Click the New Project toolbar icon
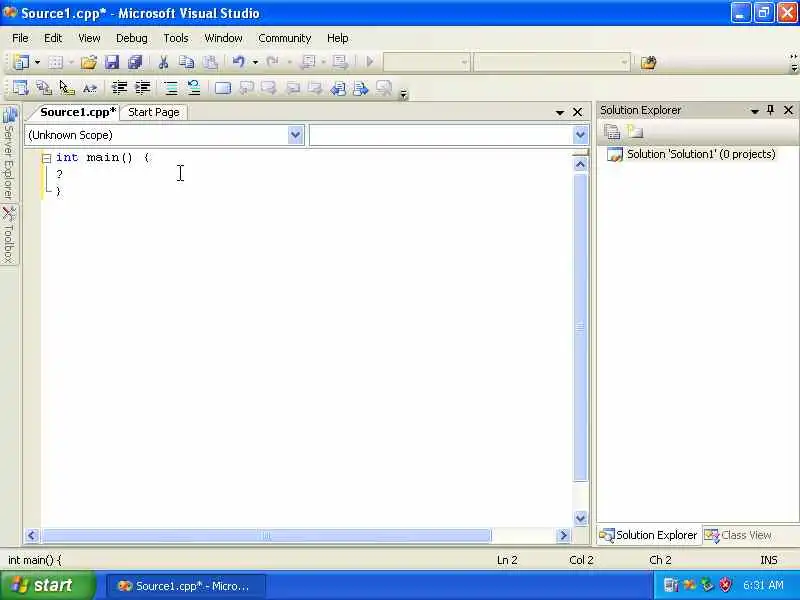Viewport: 800px width, 600px height. [x=21, y=62]
